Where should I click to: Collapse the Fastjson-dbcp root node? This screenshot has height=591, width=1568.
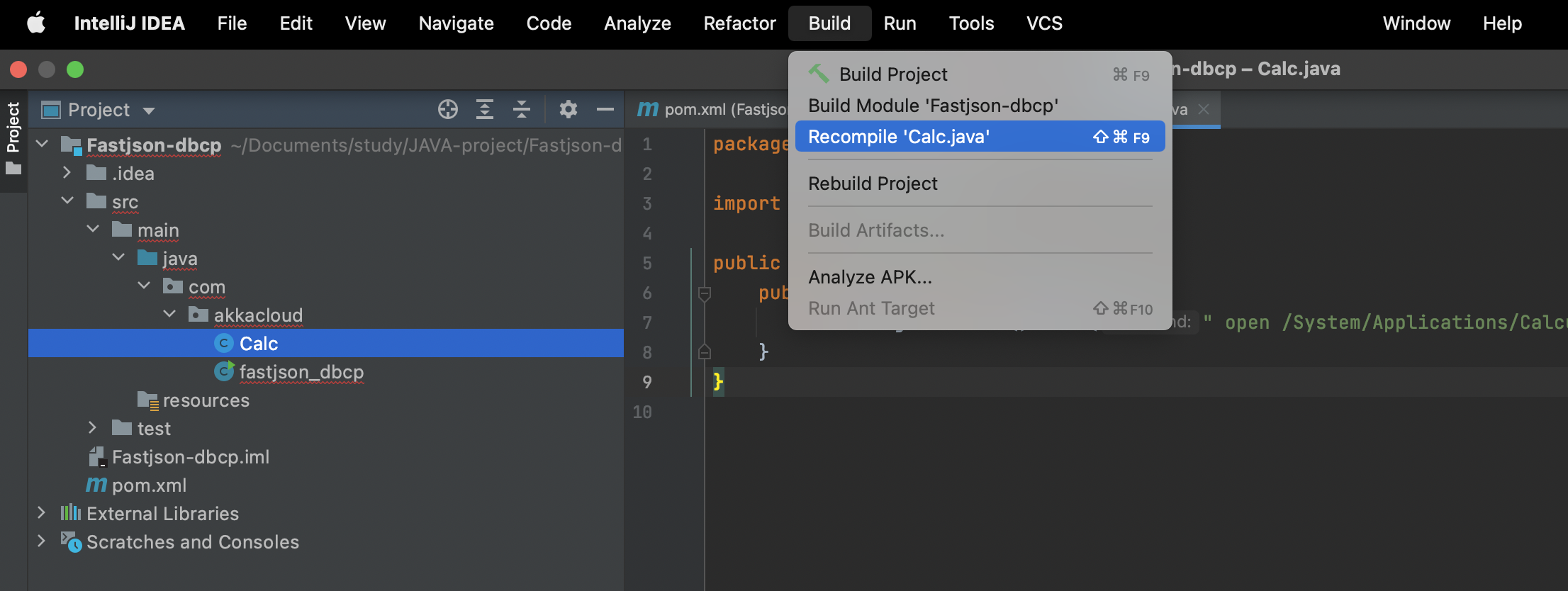point(43,144)
